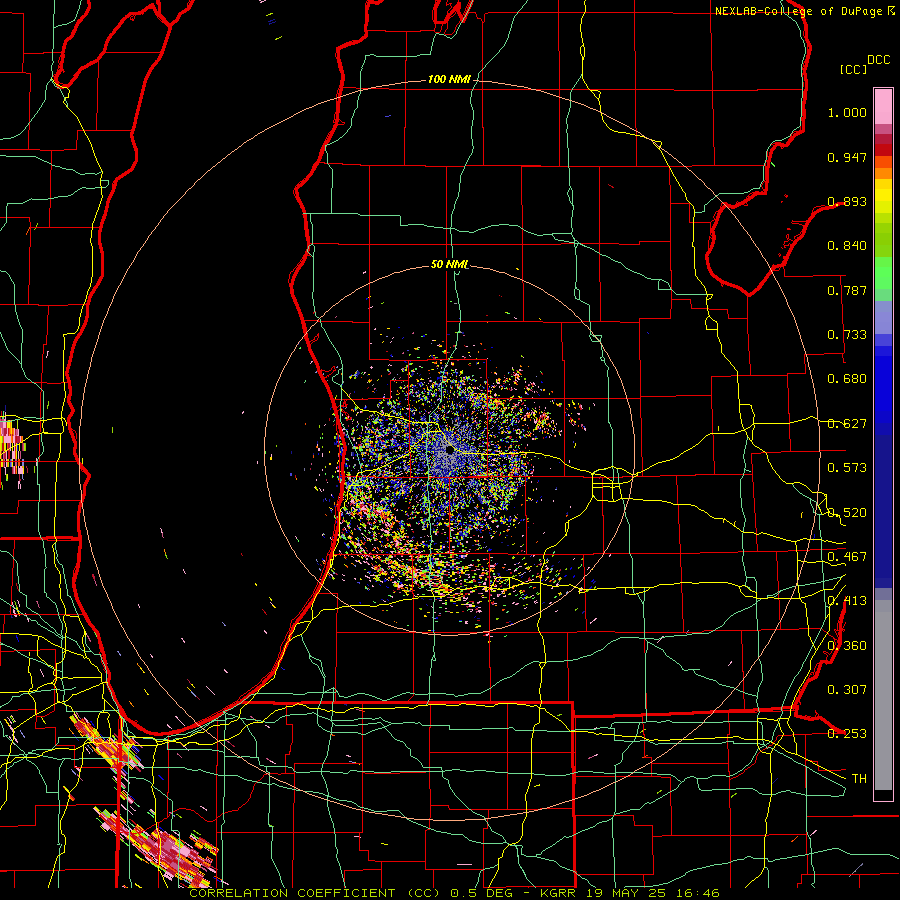The image size is (900, 900).
Task: Select the 0.627 value on the legend
Action: pyautogui.click(x=847, y=424)
